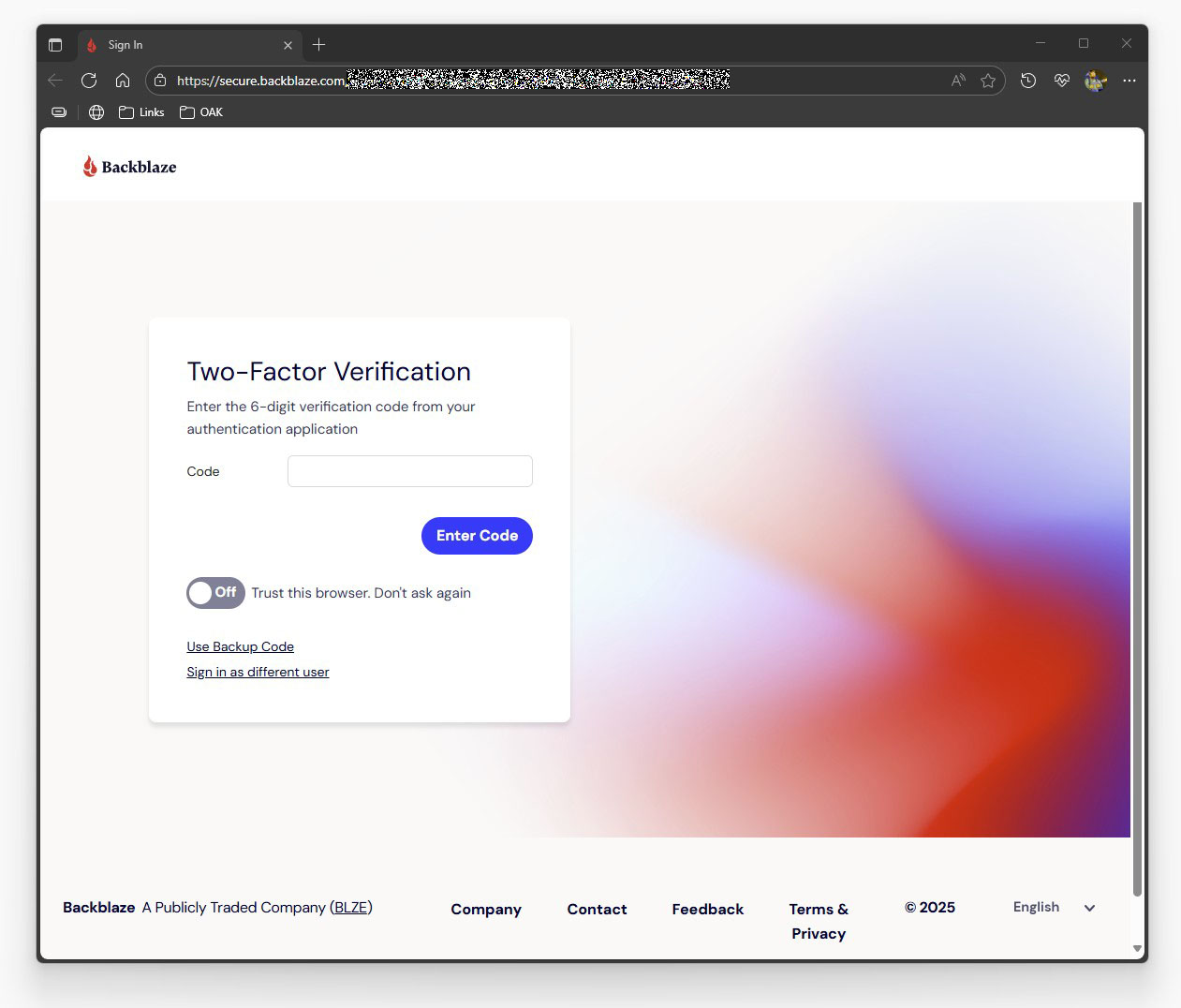The height and width of the screenshot is (1008, 1181).
Task: Add this page to favorites star
Action: point(987,81)
